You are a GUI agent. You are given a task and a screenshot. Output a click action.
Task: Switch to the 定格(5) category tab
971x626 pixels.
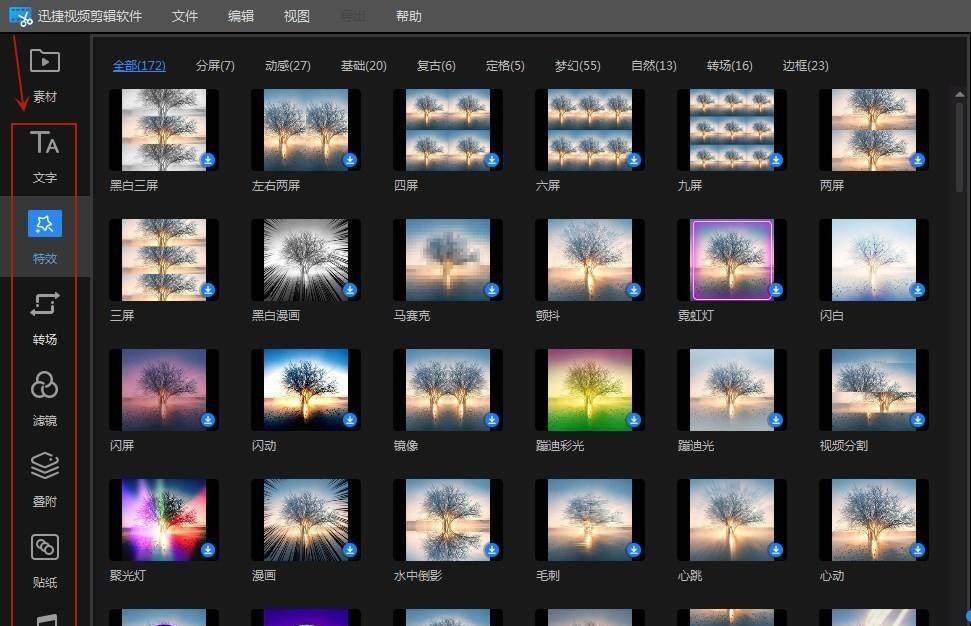[505, 66]
